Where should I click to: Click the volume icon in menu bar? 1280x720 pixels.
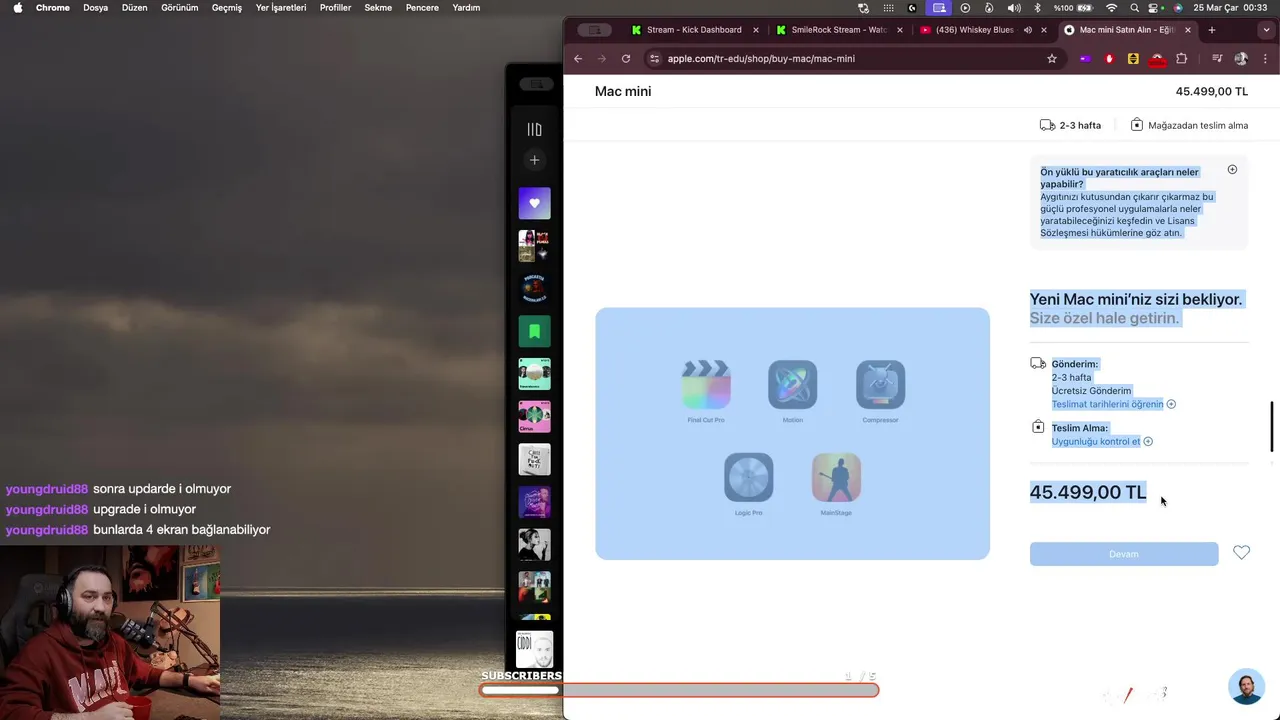[x=1014, y=8]
